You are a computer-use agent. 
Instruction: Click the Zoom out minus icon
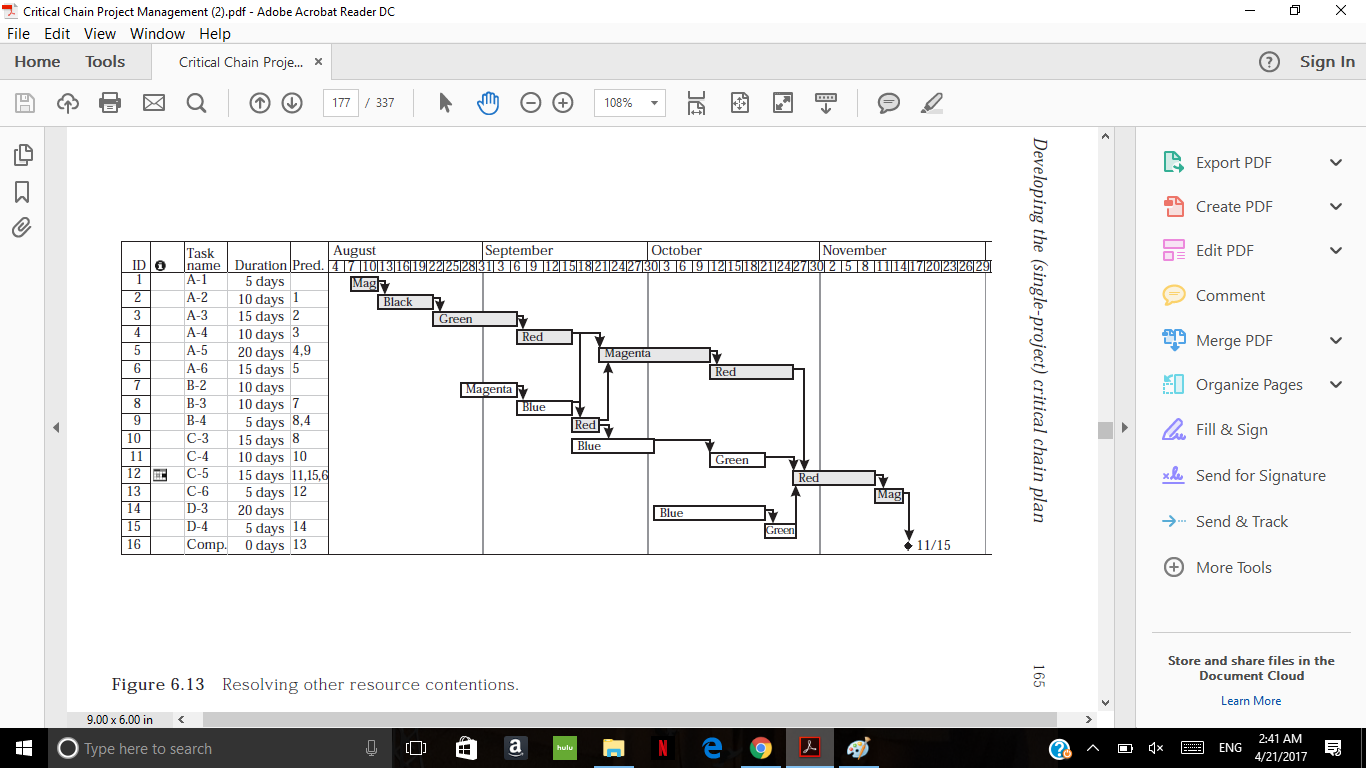pos(531,103)
